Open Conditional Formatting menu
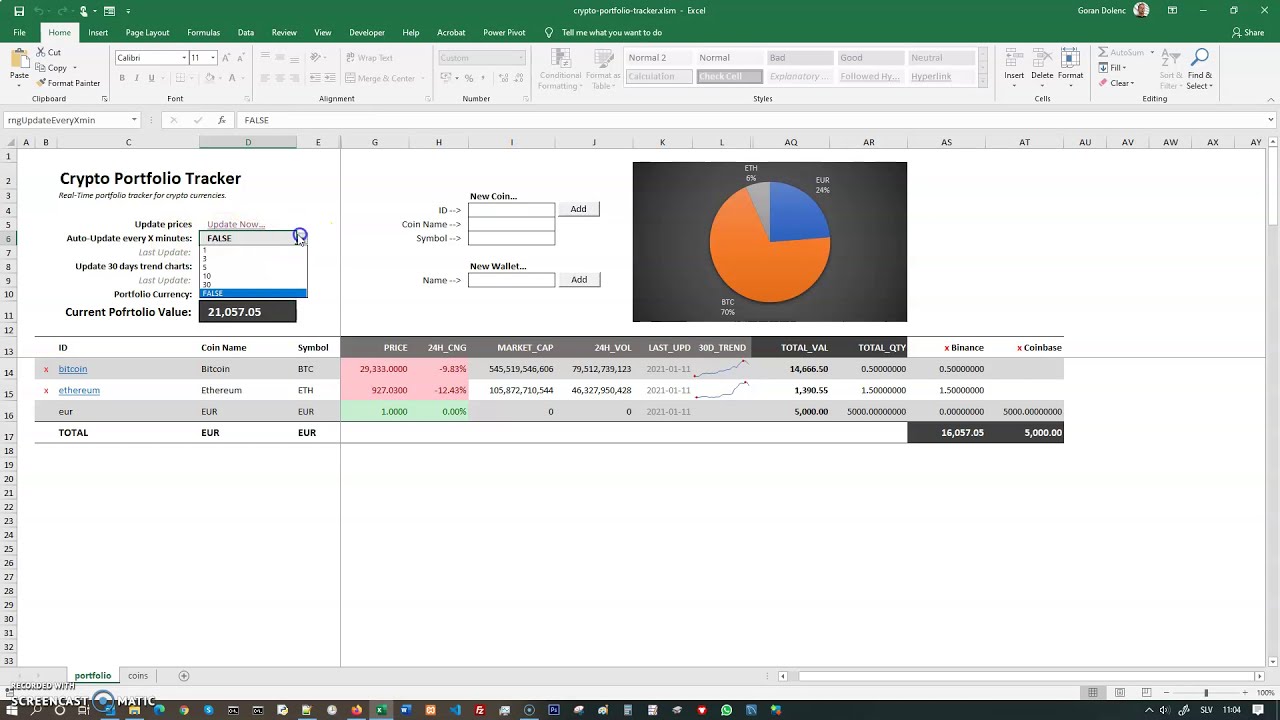Image resolution: width=1280 pixels, height=720 pixels. click(560, 68)
